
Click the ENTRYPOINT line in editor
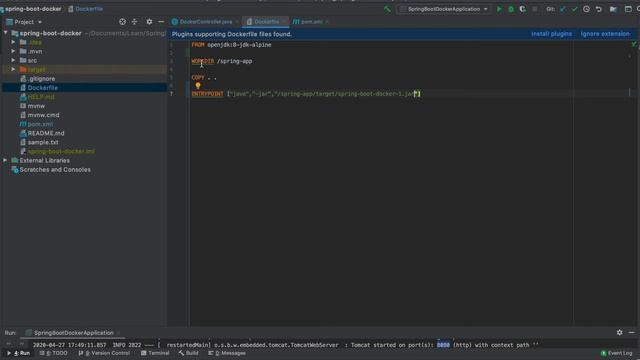(x=306, y=94)
